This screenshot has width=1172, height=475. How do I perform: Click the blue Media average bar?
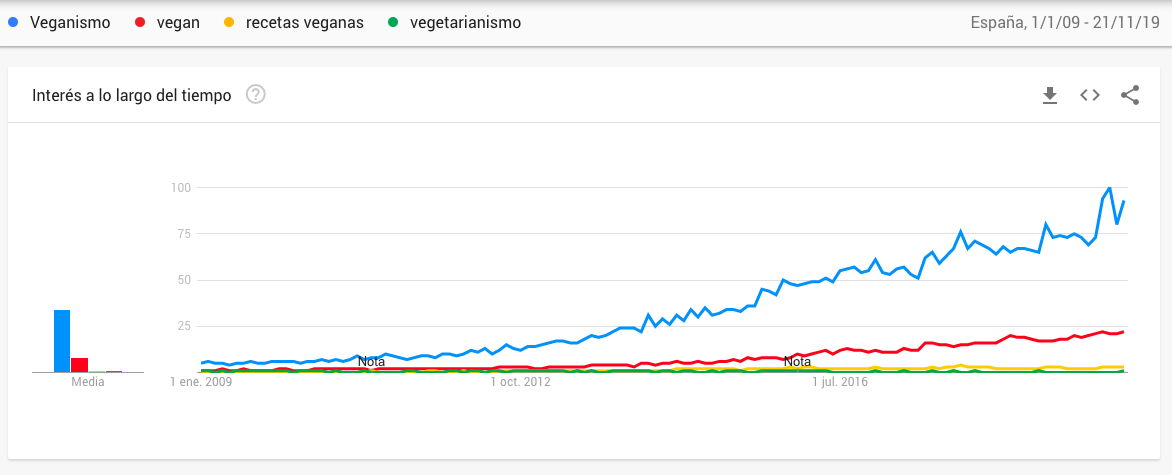point(62,341)
